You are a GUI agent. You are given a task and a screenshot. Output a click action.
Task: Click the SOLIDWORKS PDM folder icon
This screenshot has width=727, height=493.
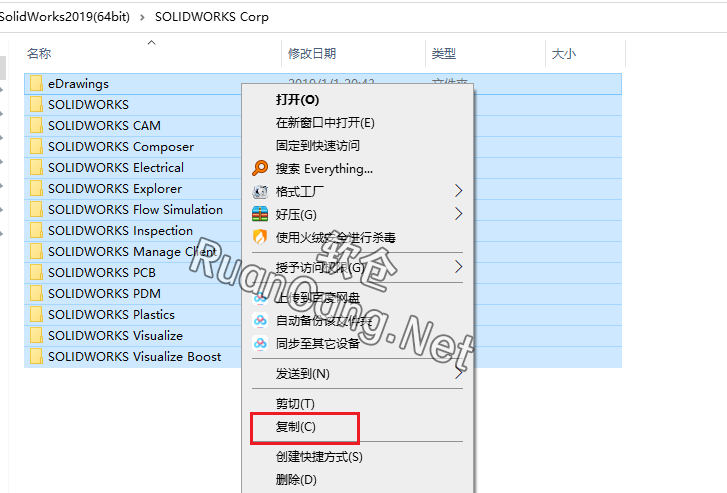coord(36,293)
